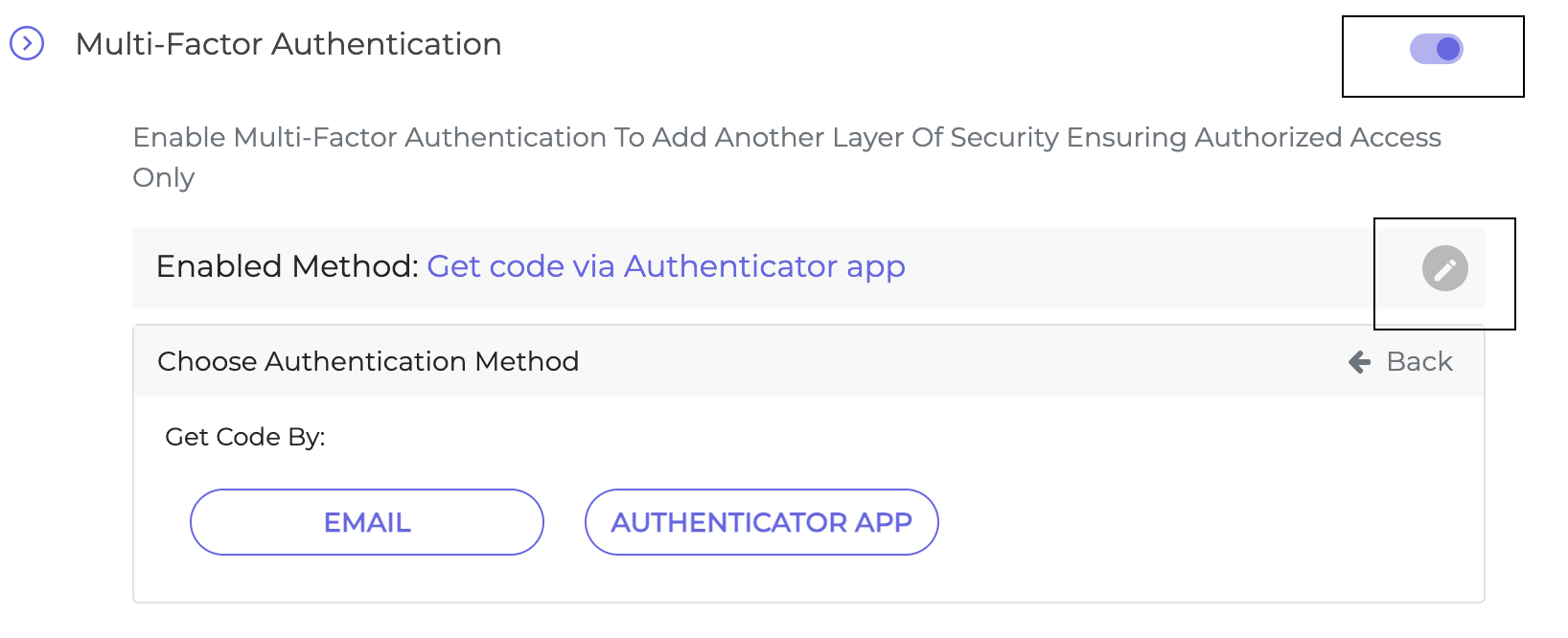Click the Enable Multi-Factor Authentication description text

click(x=786, y=157)
